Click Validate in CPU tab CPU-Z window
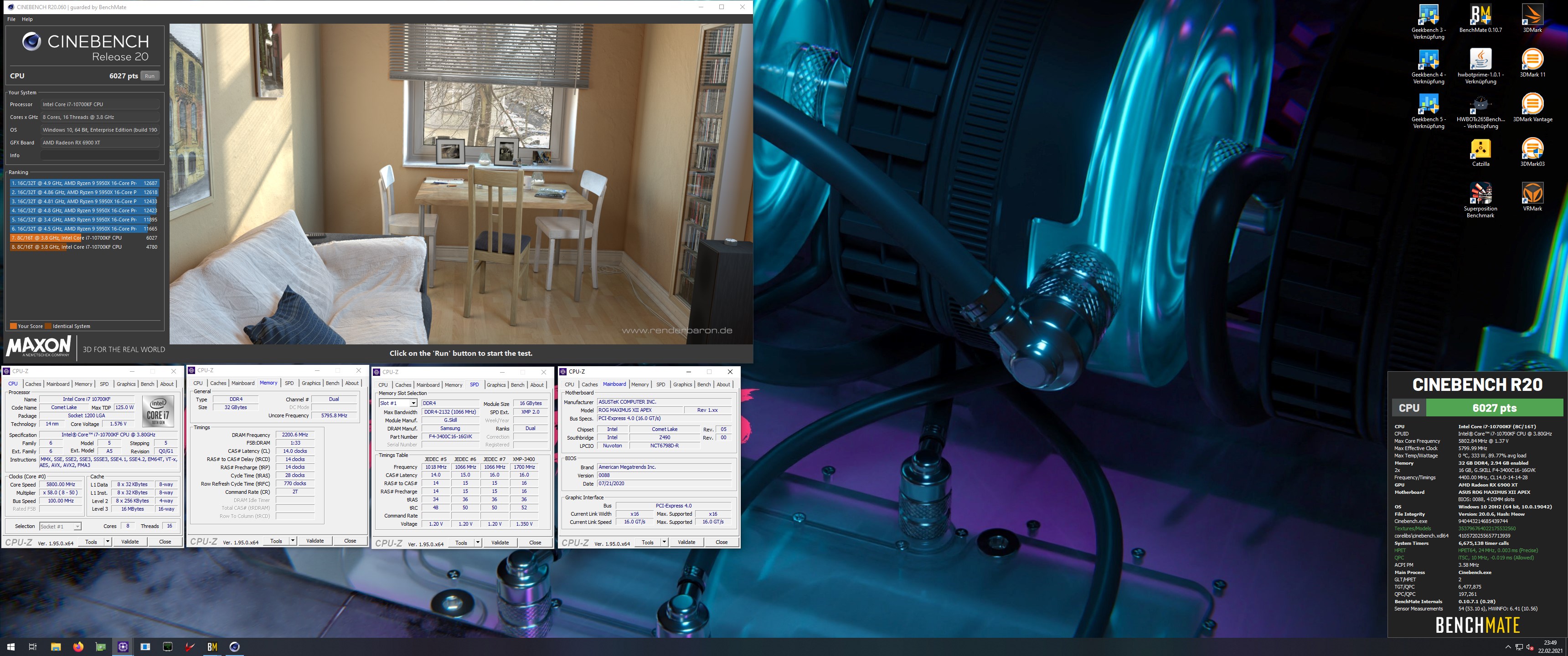1568x656 pixels. (130, 542)
